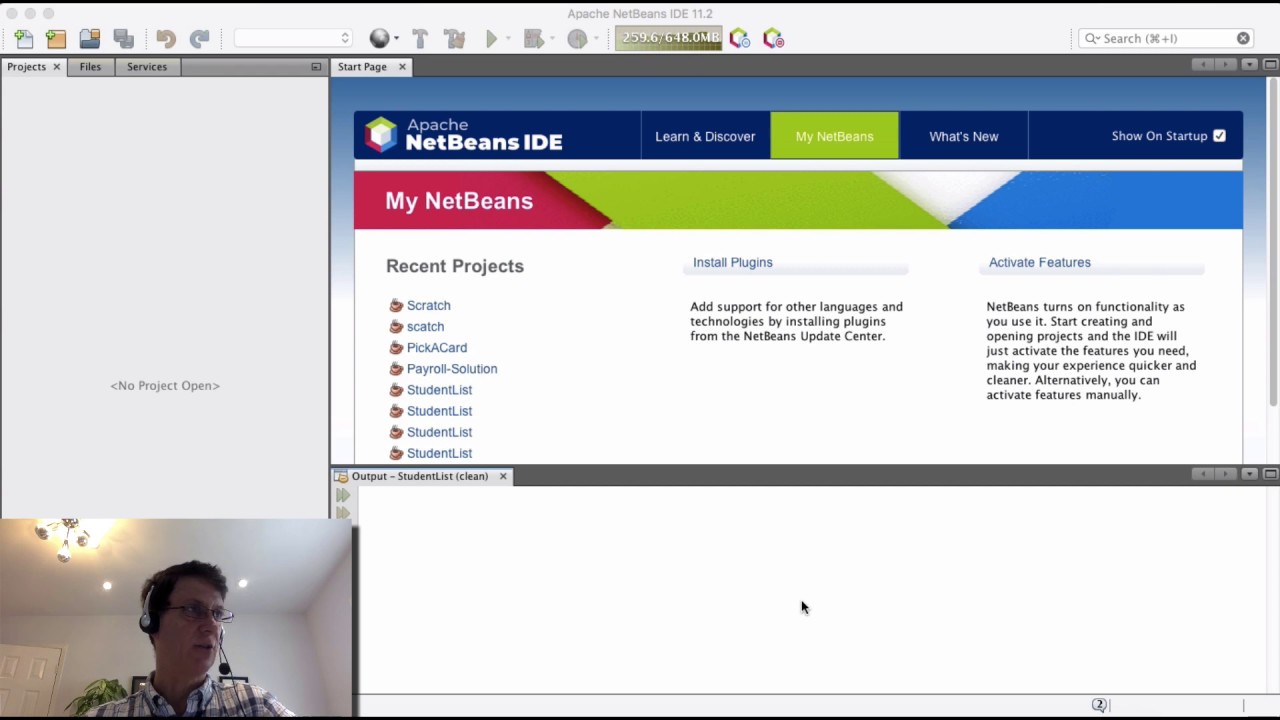Open the dropdown arrow next to globe icon
The height and width of the screenshot is (720, 1280).
[x=396, y=39]
